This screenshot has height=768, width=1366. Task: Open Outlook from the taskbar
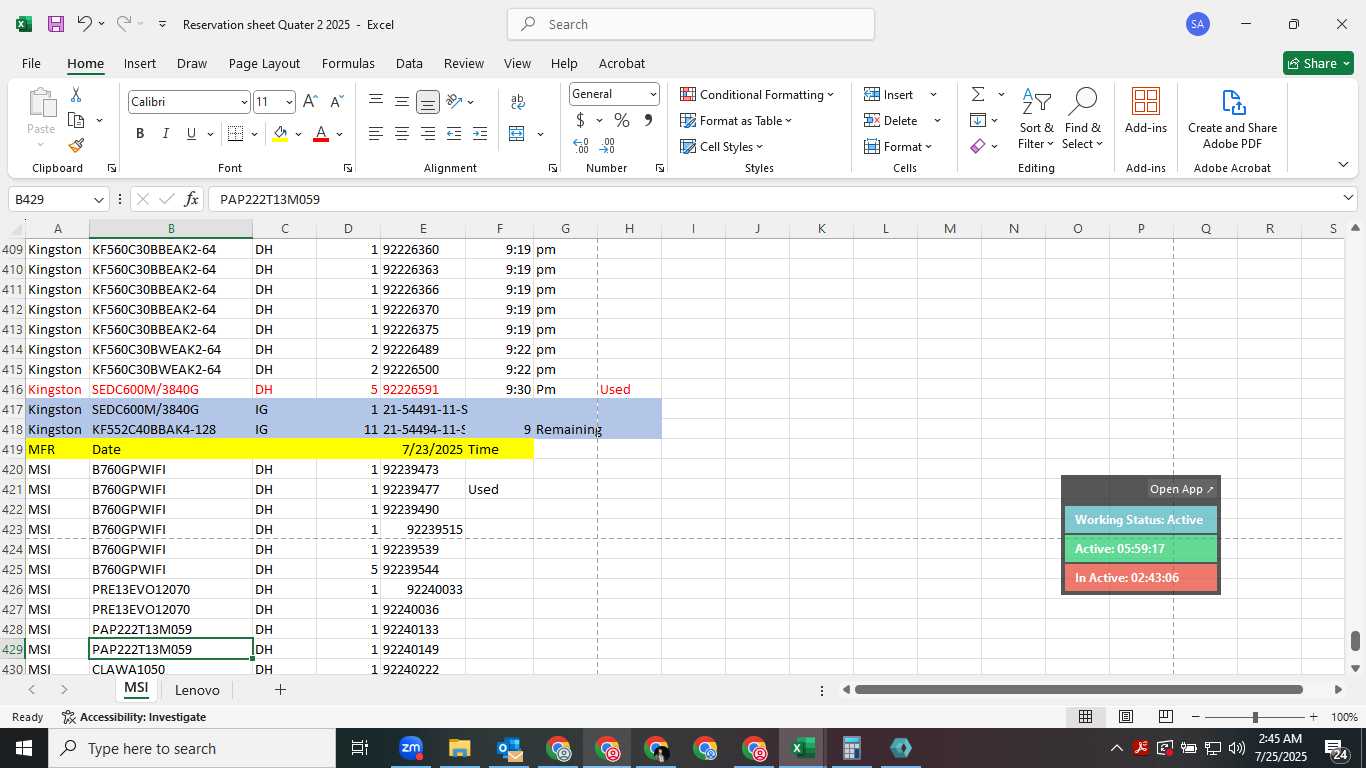(509, 748)
